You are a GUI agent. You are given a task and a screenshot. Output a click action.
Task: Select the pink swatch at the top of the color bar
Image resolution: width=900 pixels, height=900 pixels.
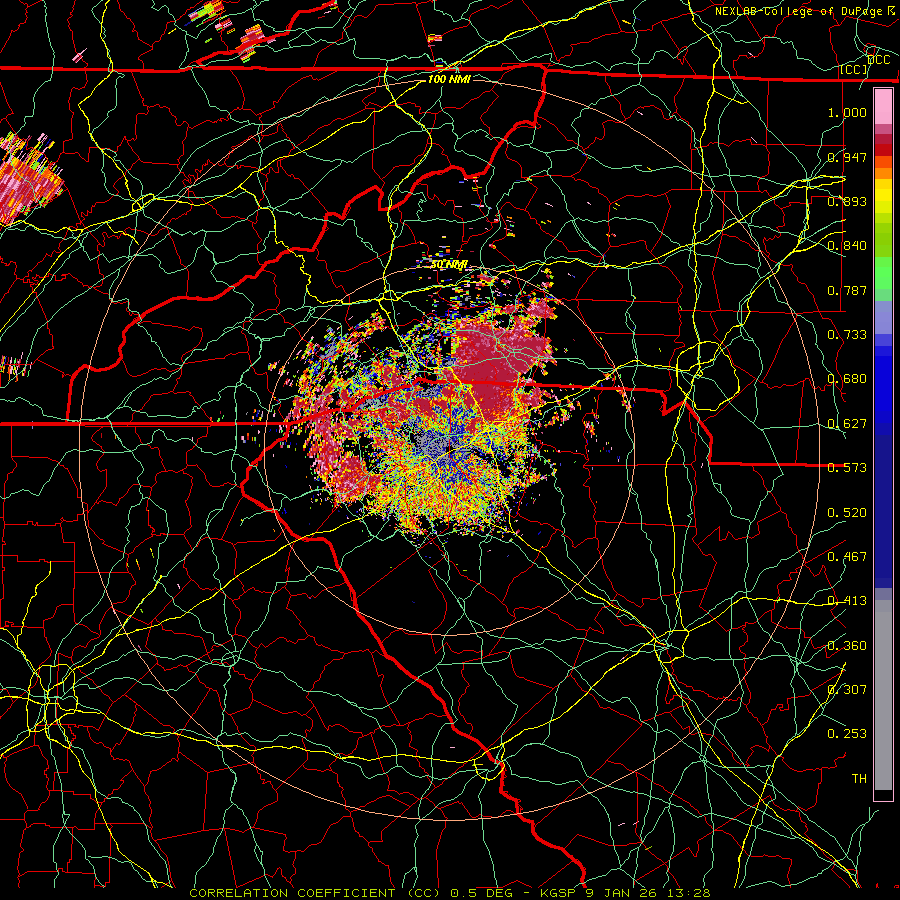tap(883, 107)
